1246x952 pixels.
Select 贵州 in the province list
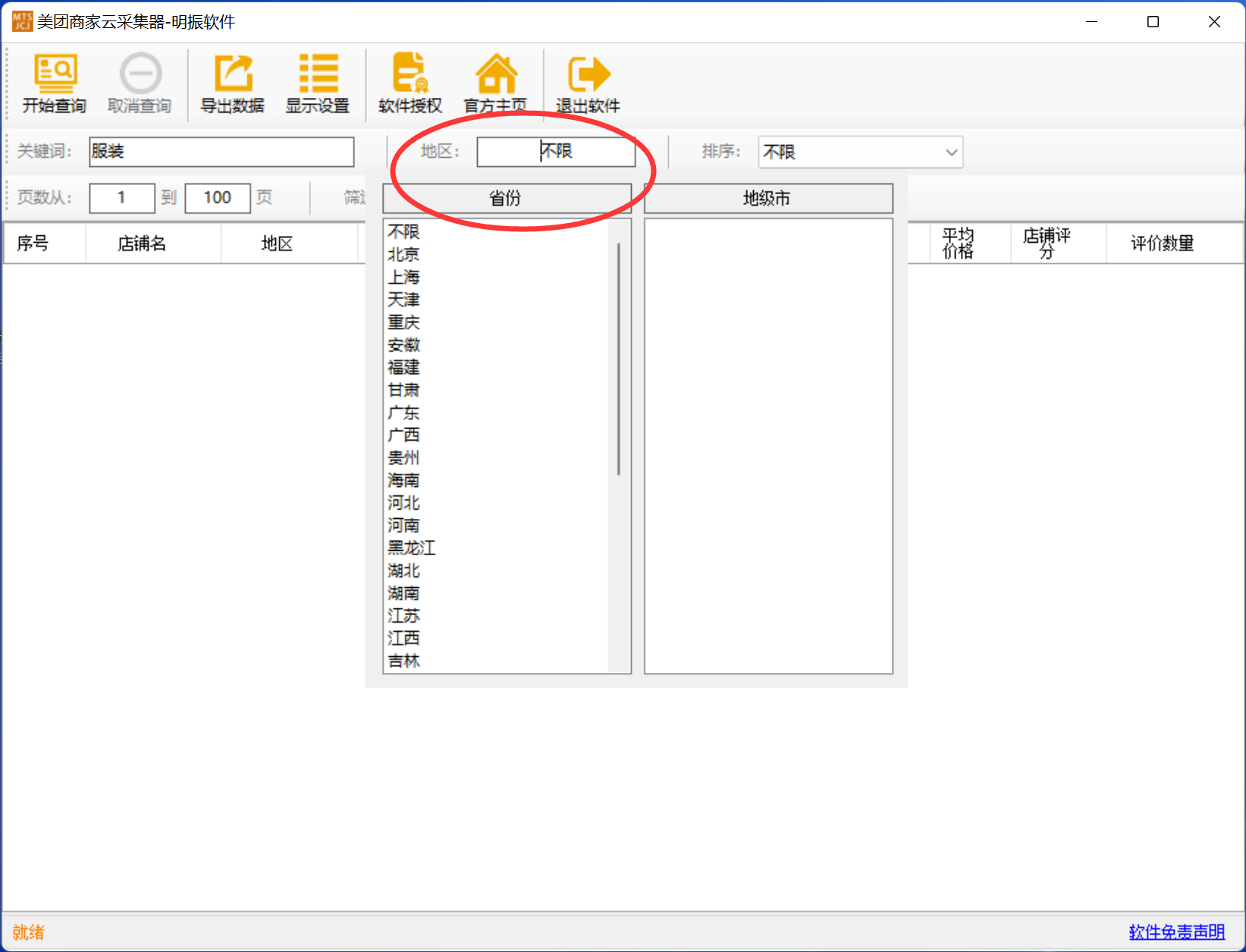(x=404, y=457)
